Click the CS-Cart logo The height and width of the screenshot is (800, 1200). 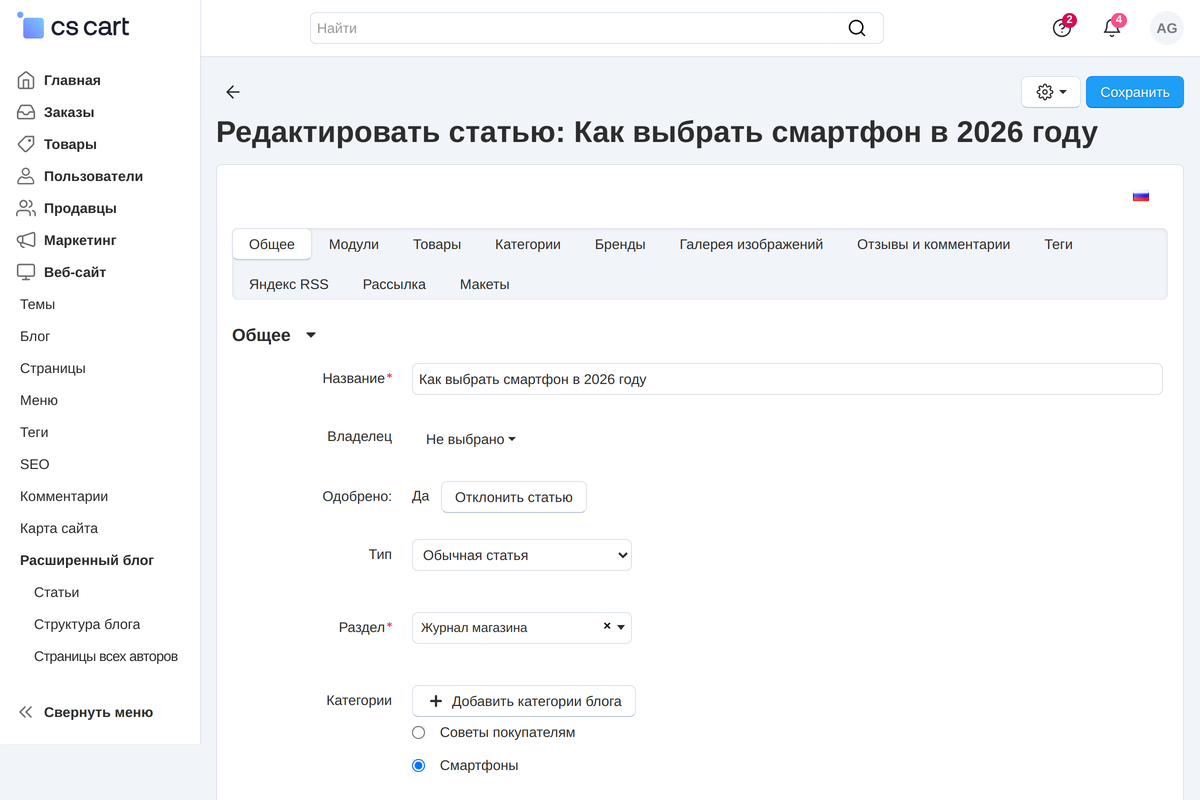(x=73, y=27)
